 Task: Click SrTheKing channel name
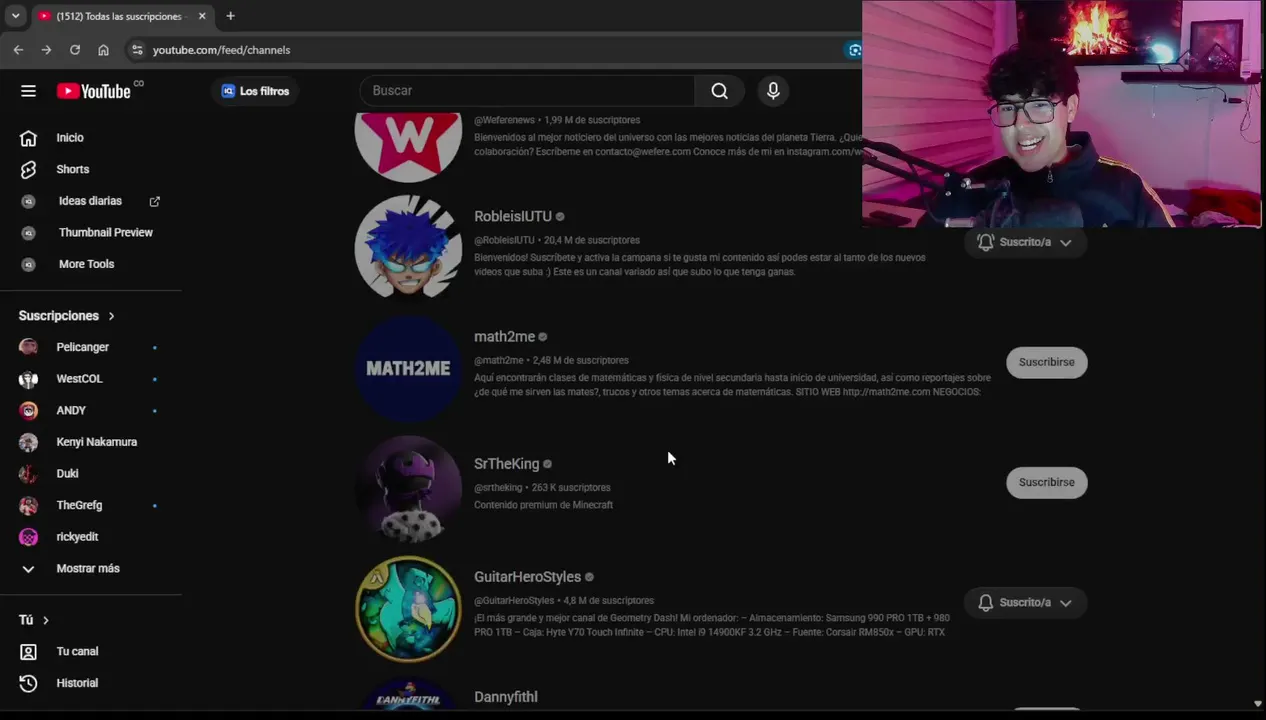pos(506,464)
